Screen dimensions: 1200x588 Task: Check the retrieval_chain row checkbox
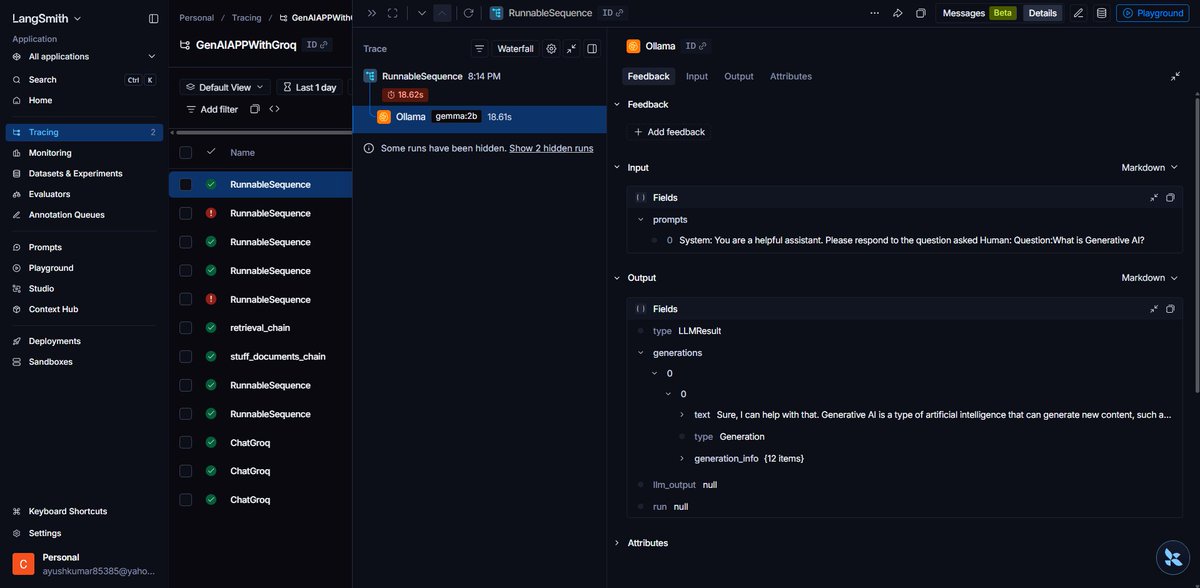[185, 328]
